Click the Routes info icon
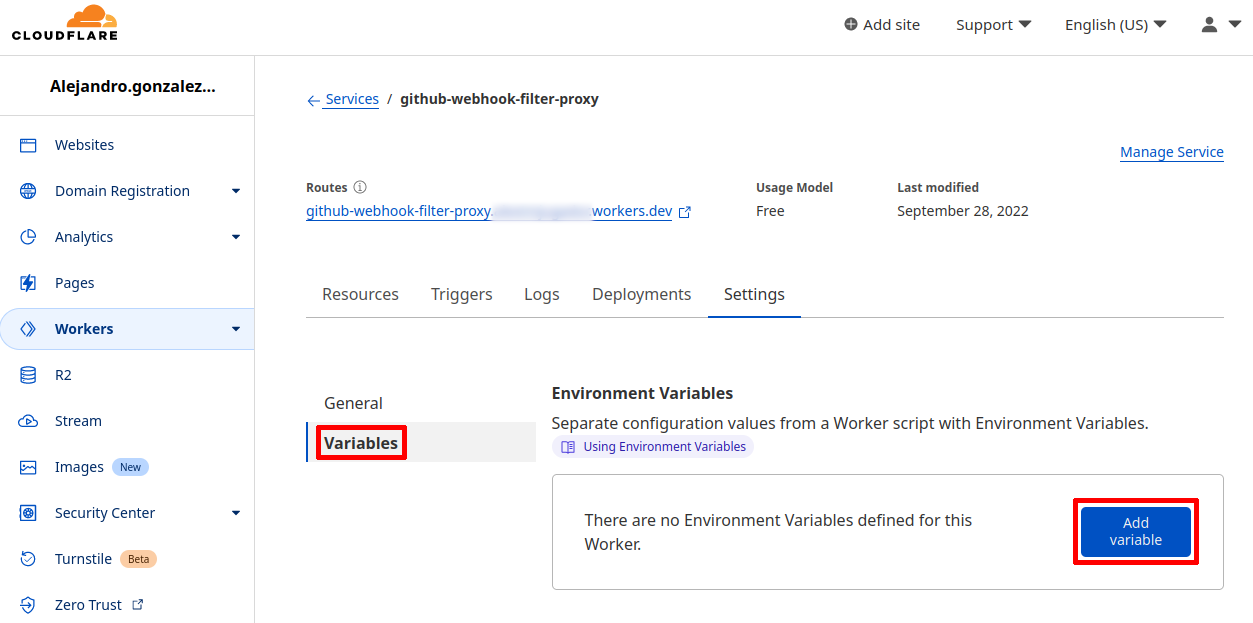Image resolution: width=1253 pixels, height=623 pixels. click(x=360, y=187)
